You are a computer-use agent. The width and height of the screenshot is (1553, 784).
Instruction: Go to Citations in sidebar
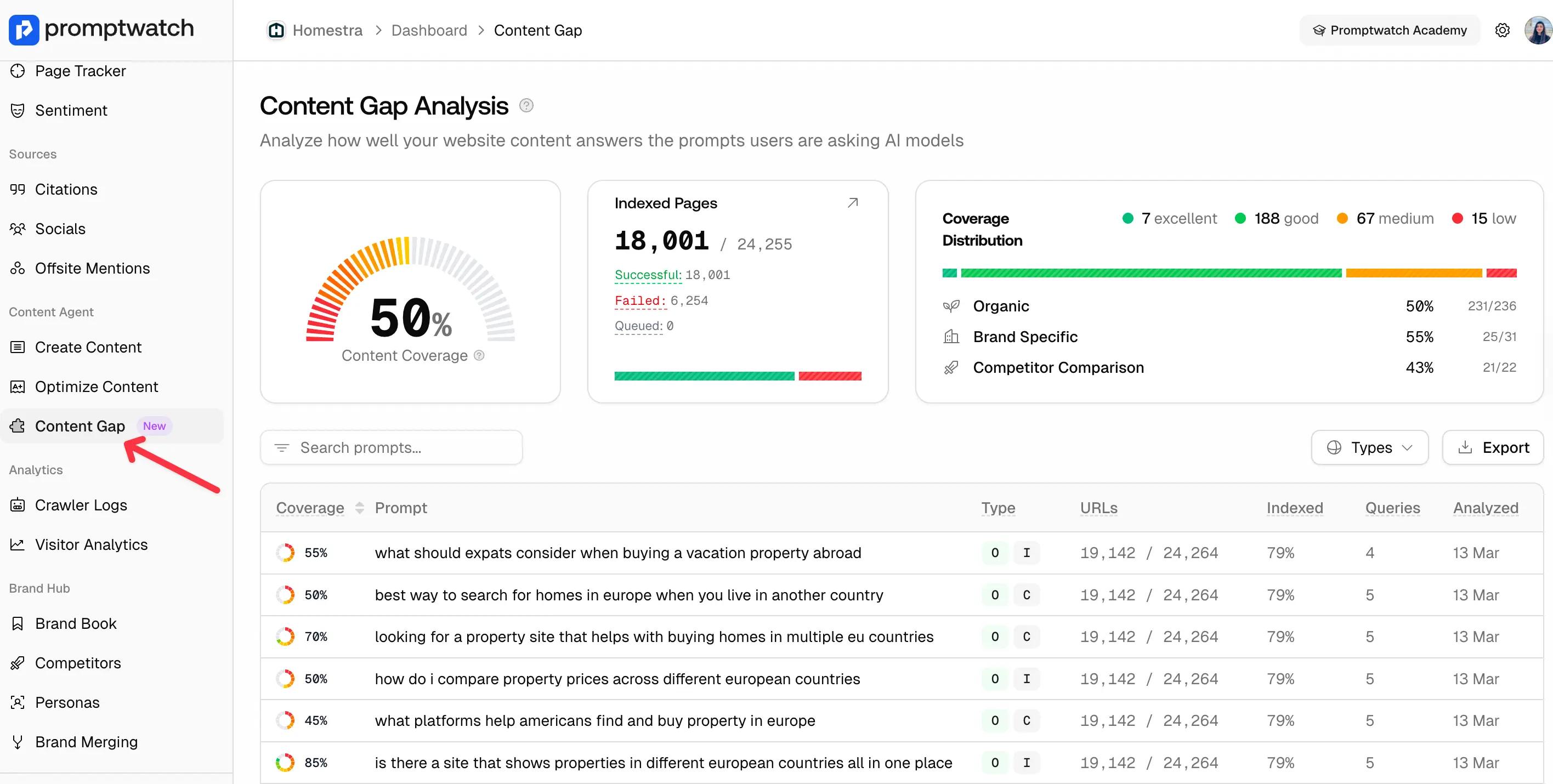point(66,189)
